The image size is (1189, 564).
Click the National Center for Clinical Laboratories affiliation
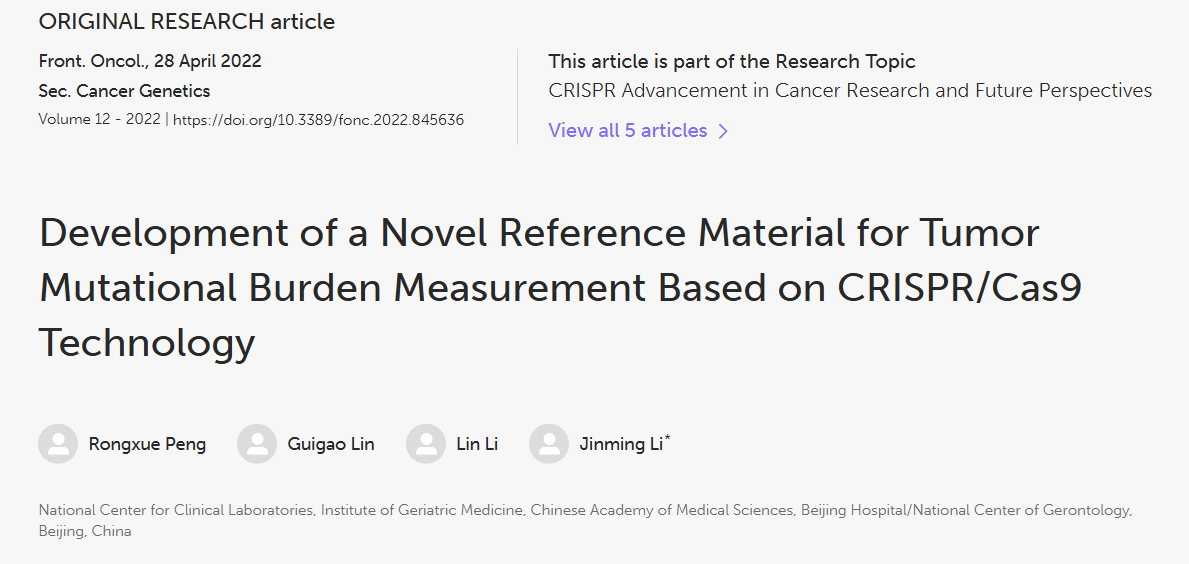(176, 510)
